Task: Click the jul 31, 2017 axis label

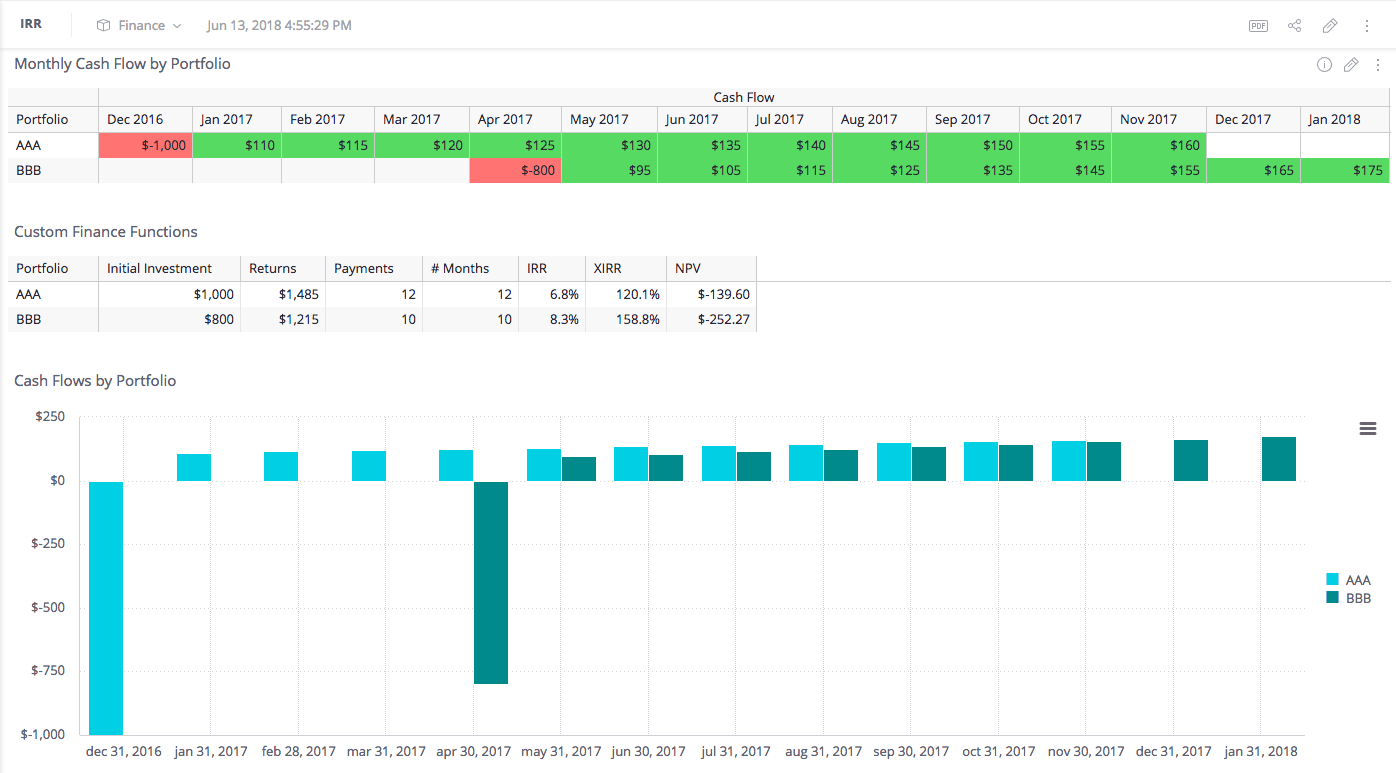Action: (735, 751)
